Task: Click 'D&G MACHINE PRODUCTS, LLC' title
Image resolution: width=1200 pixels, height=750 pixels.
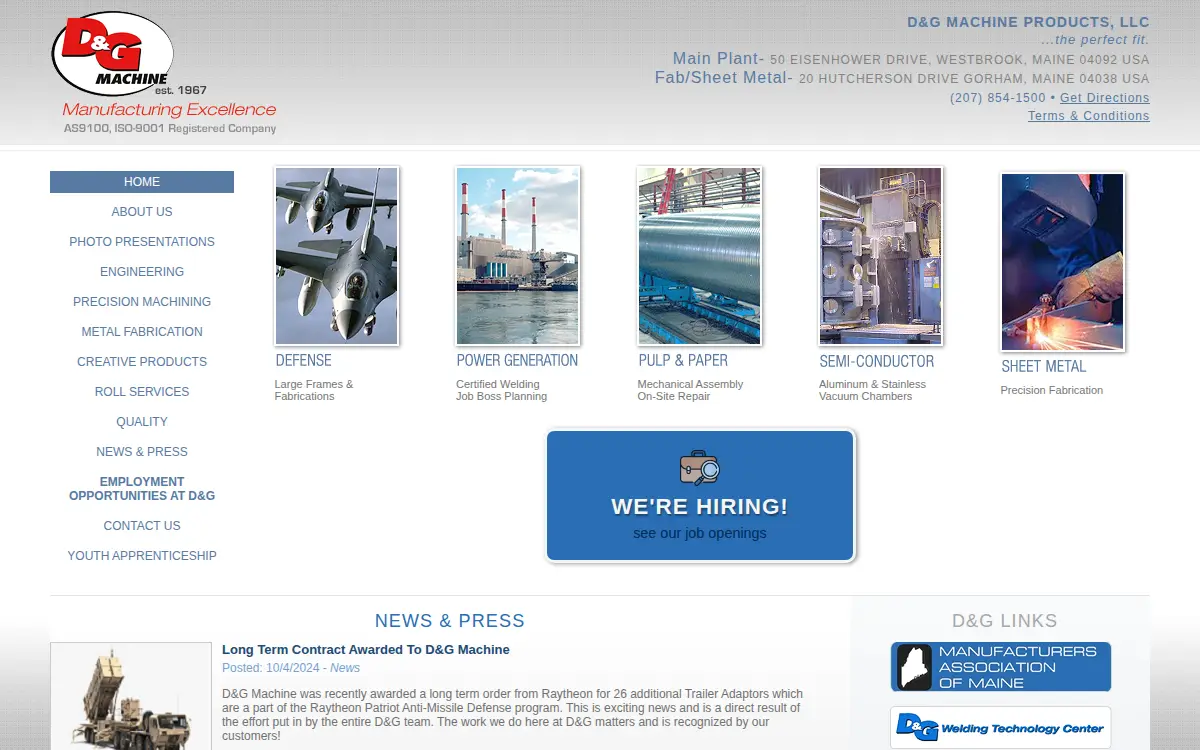Action: point(1028,22)
